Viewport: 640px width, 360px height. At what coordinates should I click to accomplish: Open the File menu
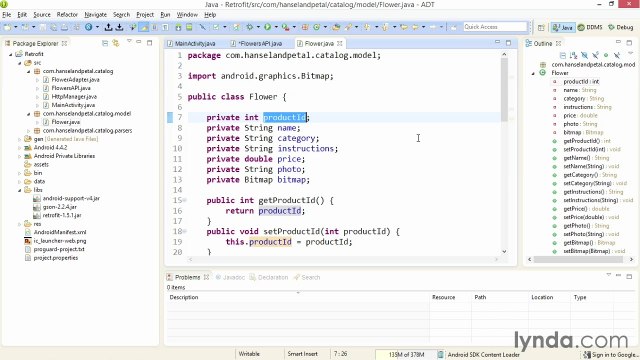coord(7,15)
